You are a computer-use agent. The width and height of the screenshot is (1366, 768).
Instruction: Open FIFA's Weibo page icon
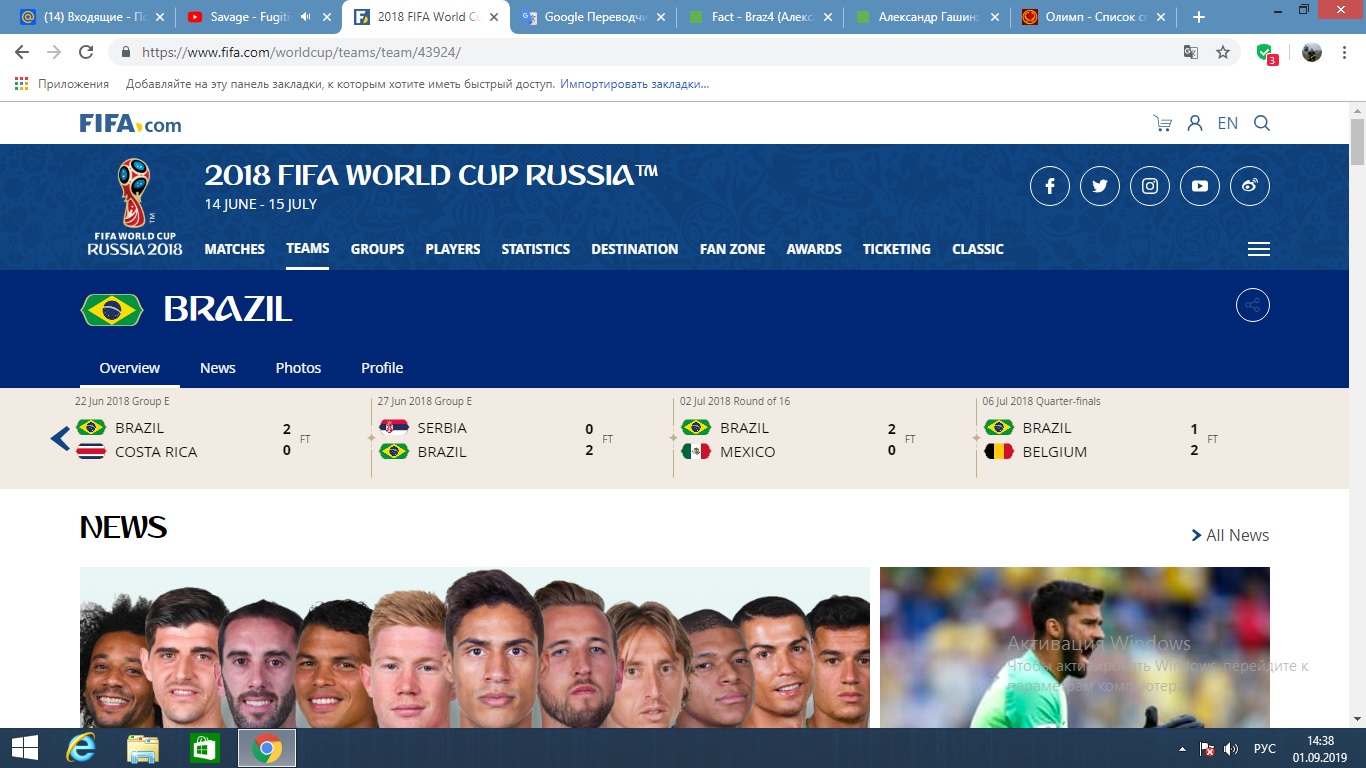coord(1250,186)
